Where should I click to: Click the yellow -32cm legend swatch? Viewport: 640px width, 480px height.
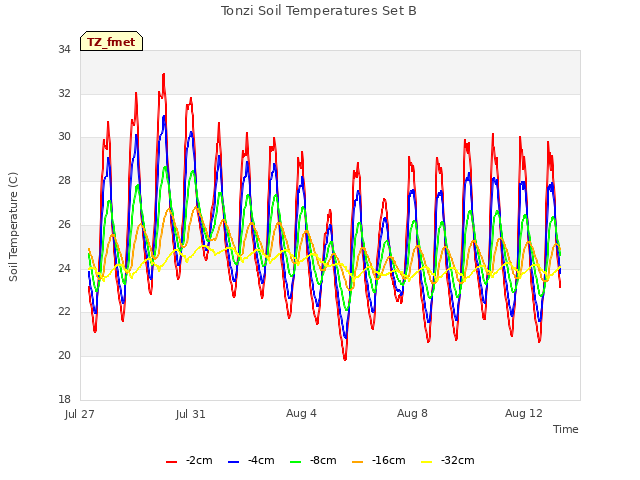426,462
